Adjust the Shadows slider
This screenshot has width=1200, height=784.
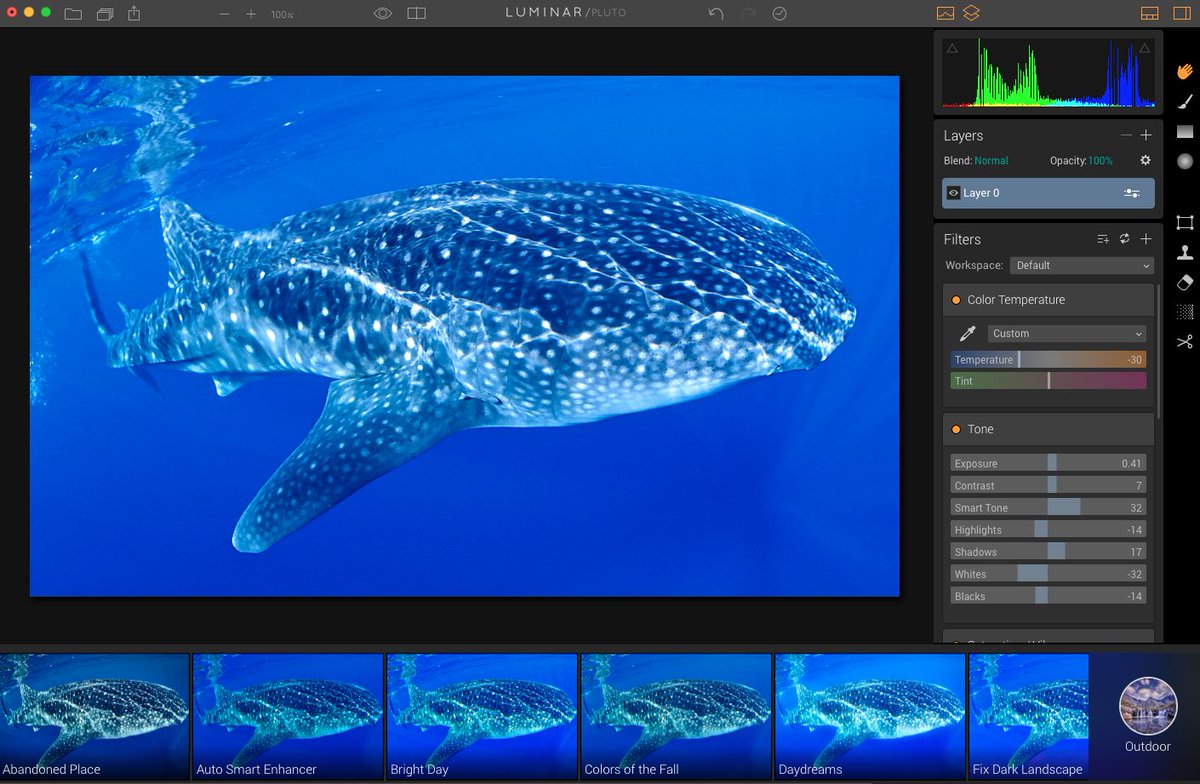[x=1048, y=552]
